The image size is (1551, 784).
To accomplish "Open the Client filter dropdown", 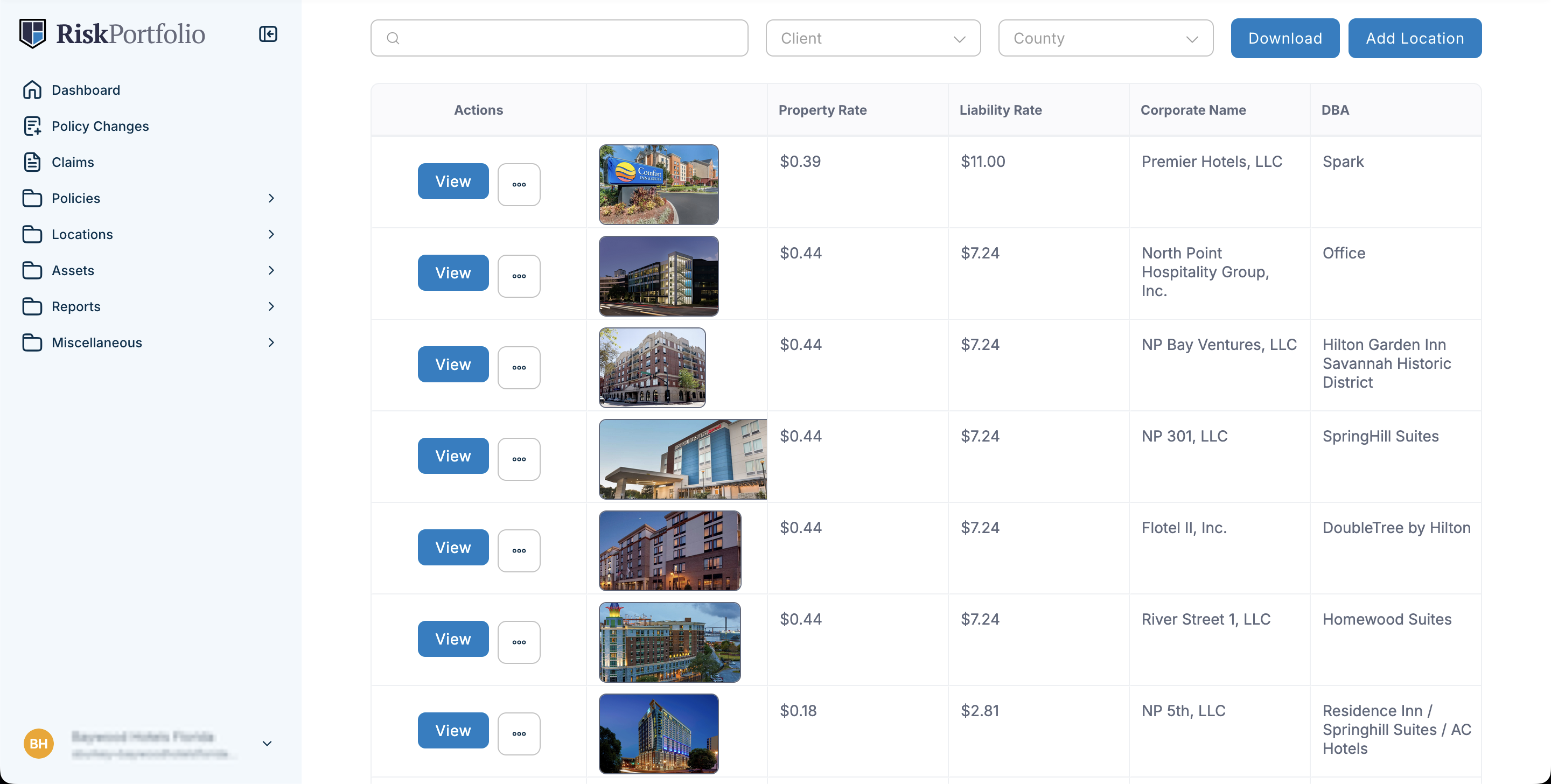I will click(x=872, y=39).
